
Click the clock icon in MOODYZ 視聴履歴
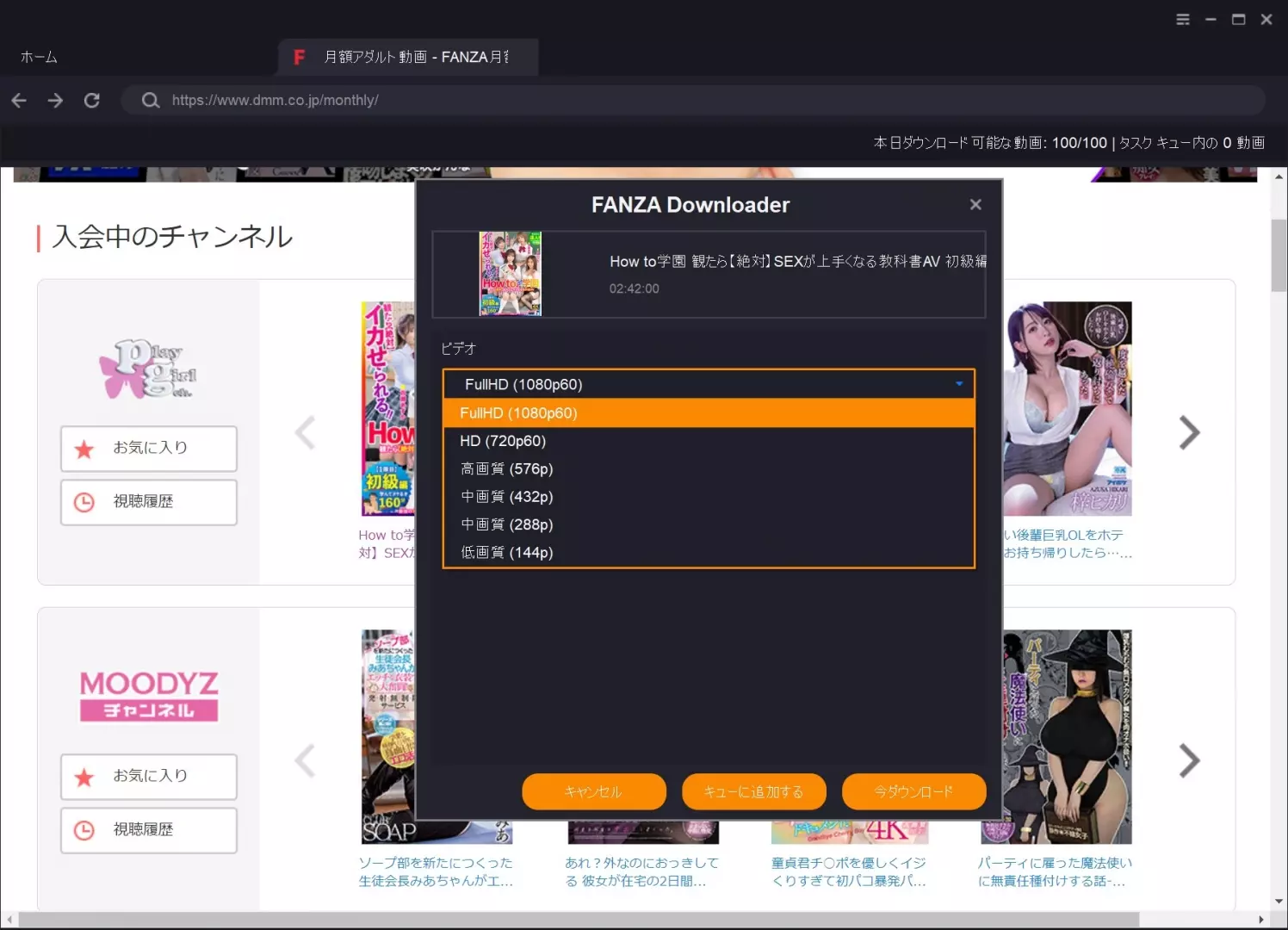pos(84,830)
